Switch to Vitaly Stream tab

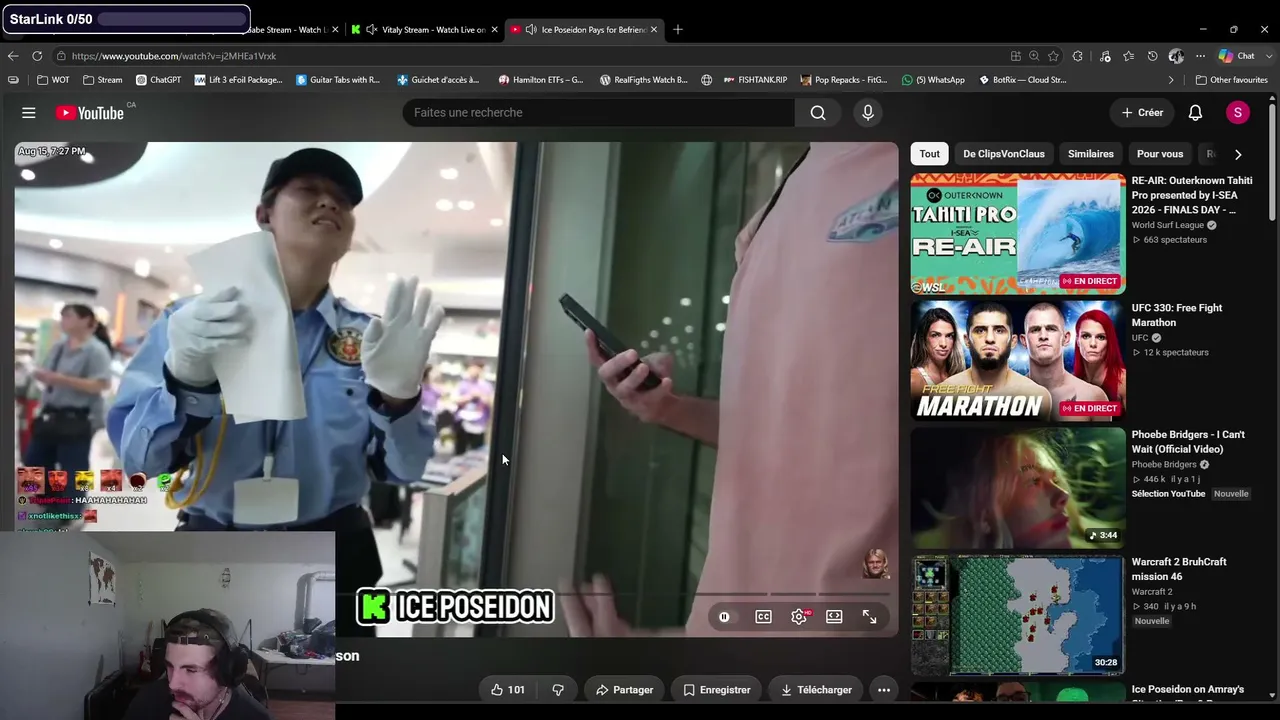[x=425, y=30]
